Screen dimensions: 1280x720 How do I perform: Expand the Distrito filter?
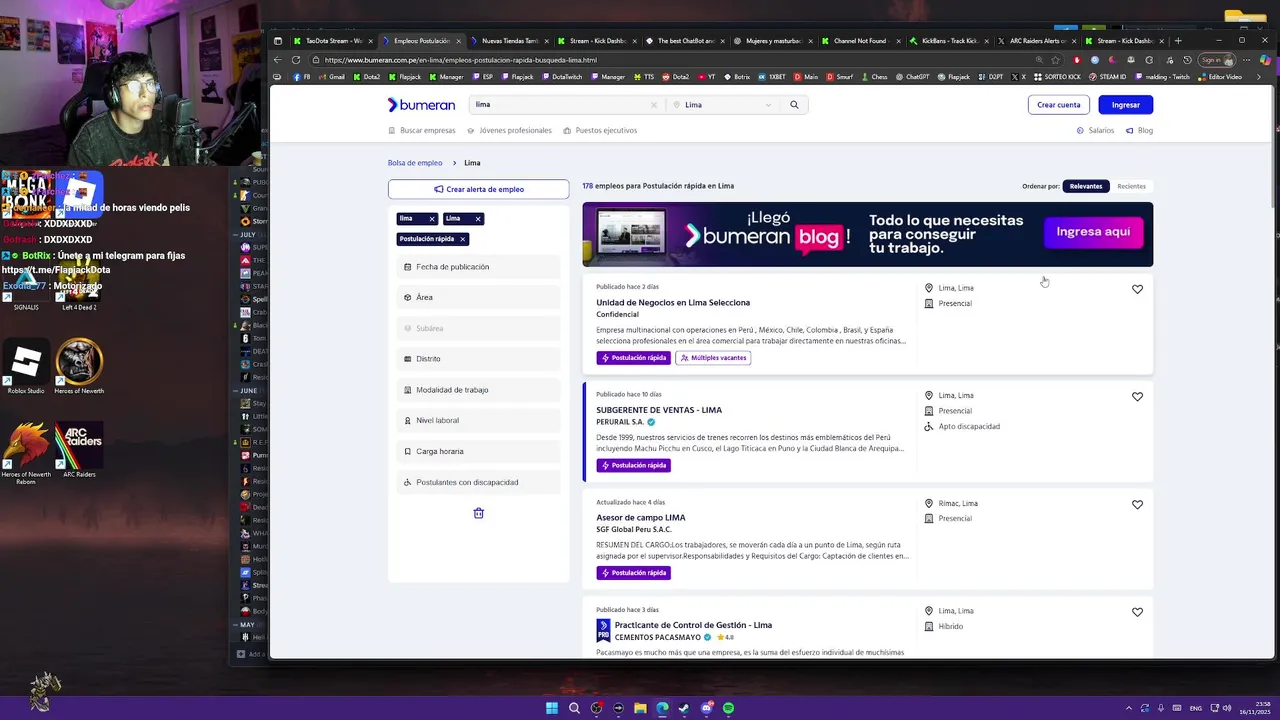coord(478,359)
